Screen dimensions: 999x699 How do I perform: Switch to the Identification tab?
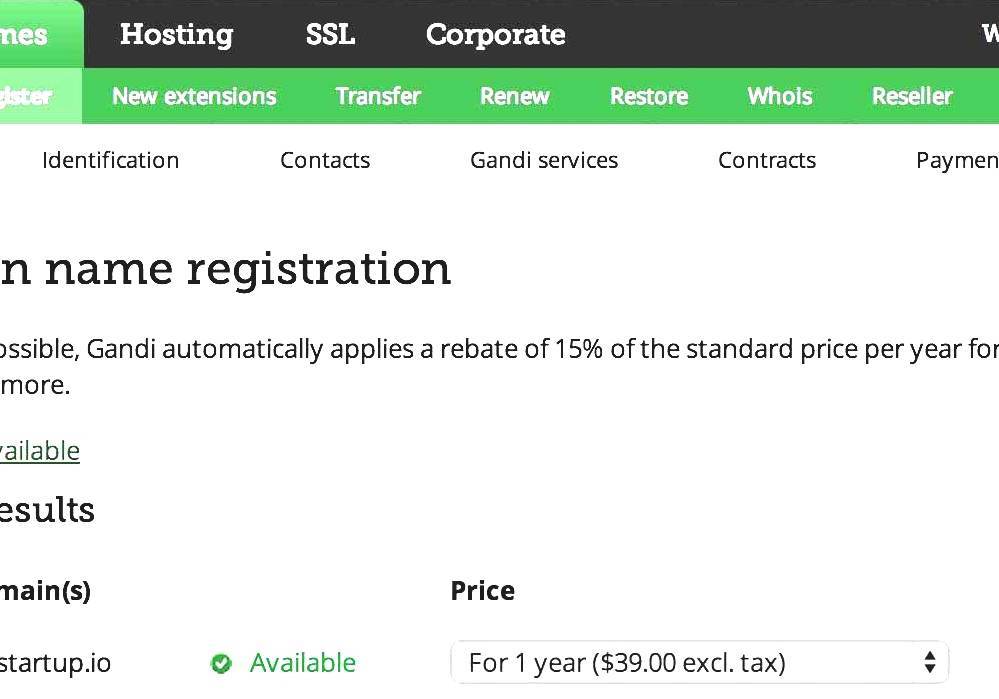pos(110,160)
